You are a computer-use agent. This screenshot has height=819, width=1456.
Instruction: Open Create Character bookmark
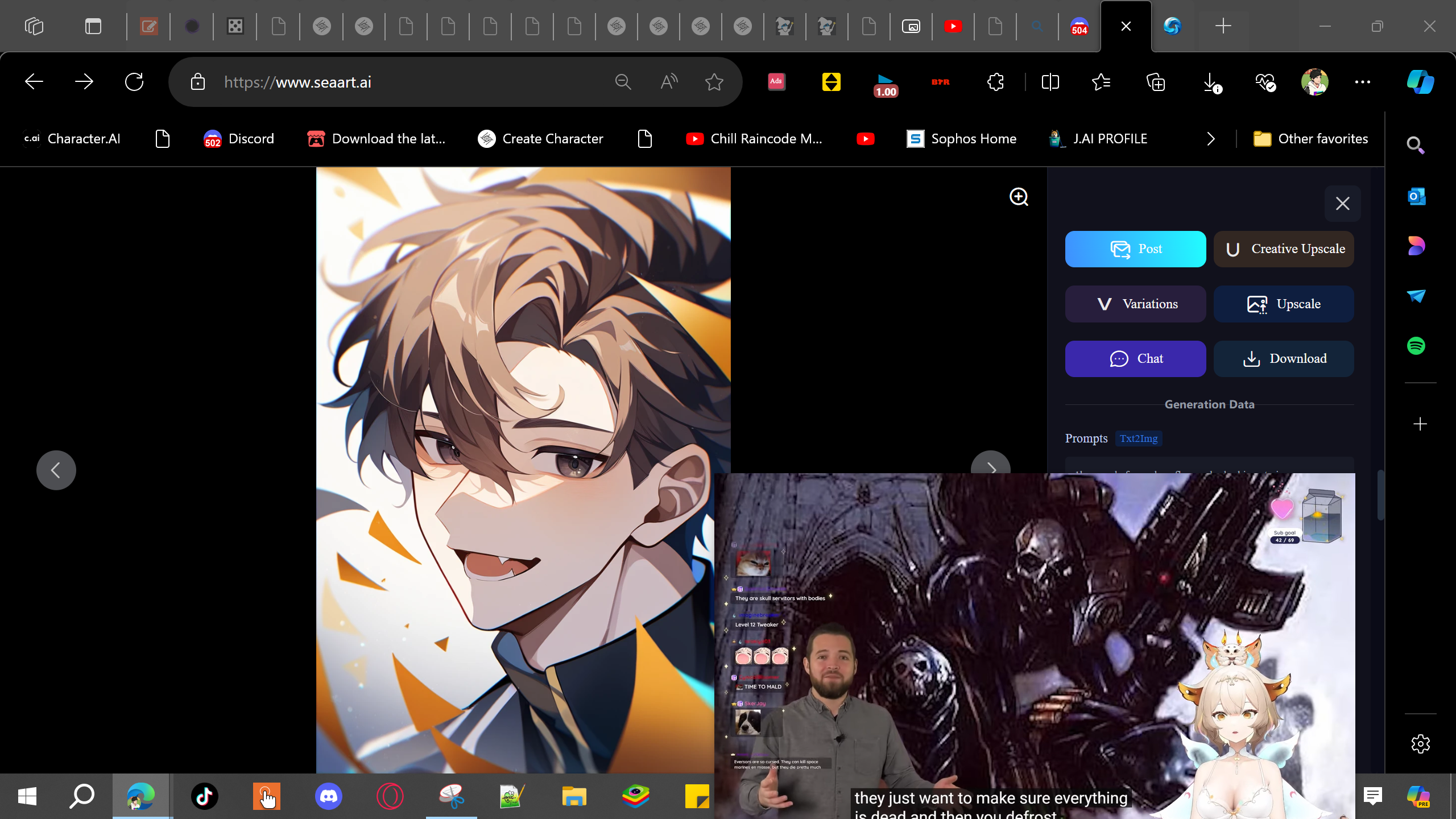pyautogui.click(x=540, y=139)
